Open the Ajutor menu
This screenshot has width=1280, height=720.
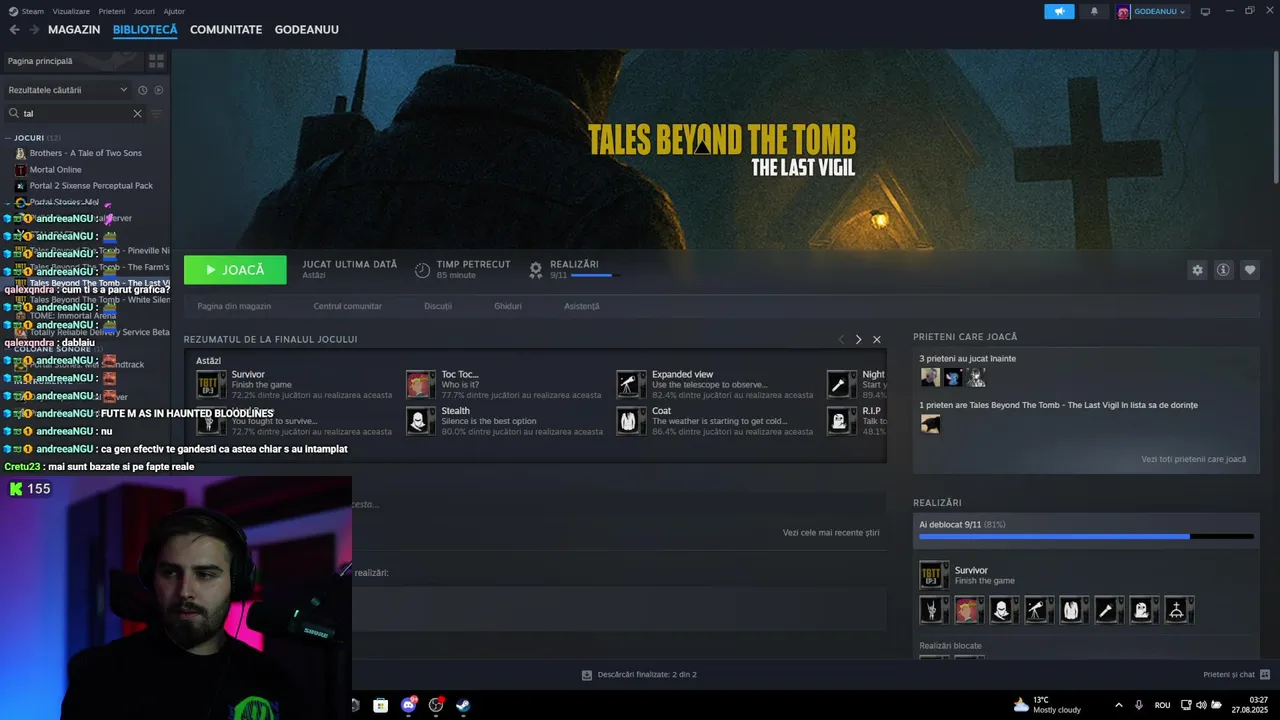pos(174,11)
